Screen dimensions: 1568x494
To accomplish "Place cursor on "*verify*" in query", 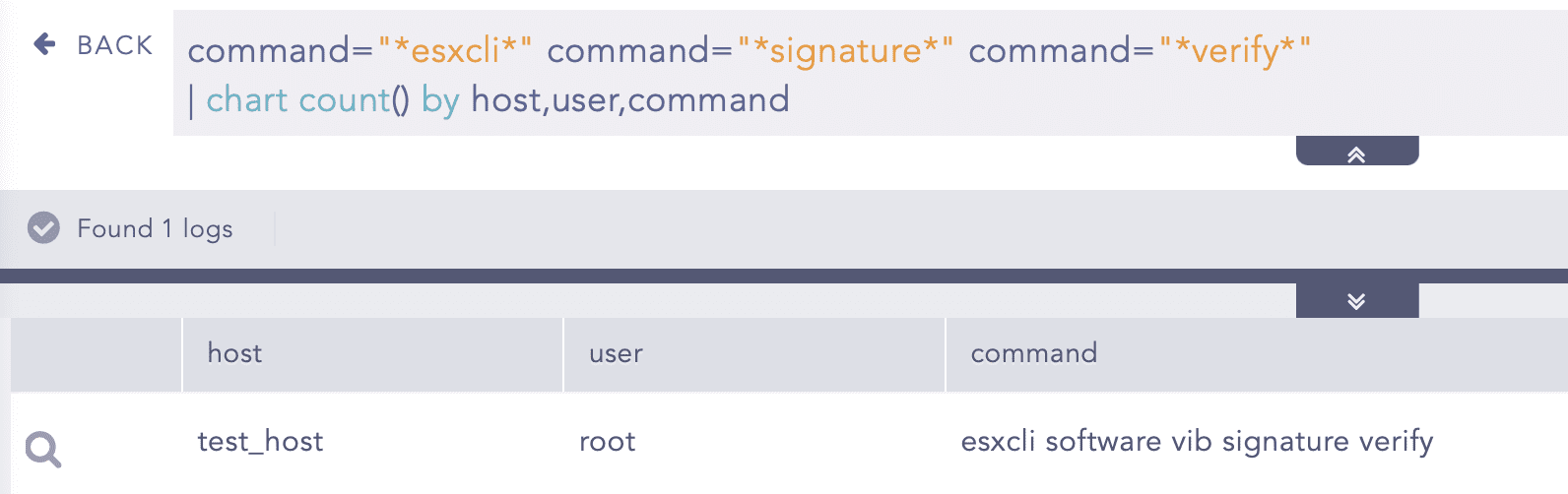I will coord(1235,50).
